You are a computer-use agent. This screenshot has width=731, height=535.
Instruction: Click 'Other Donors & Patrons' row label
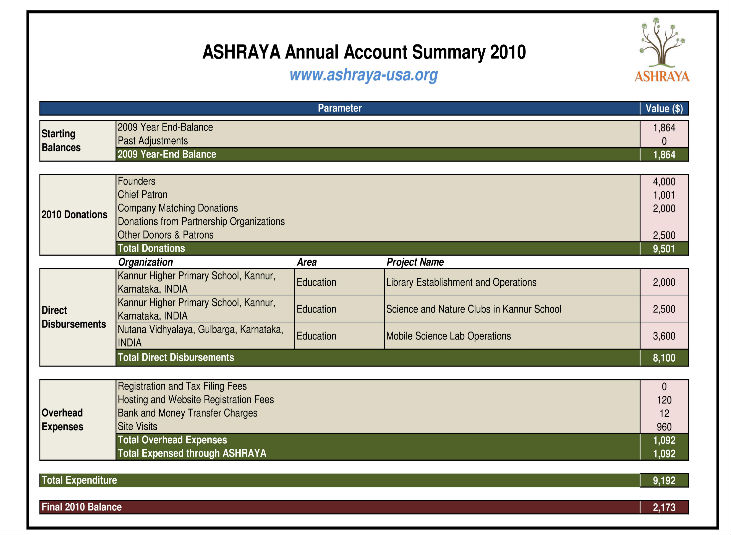165,235
